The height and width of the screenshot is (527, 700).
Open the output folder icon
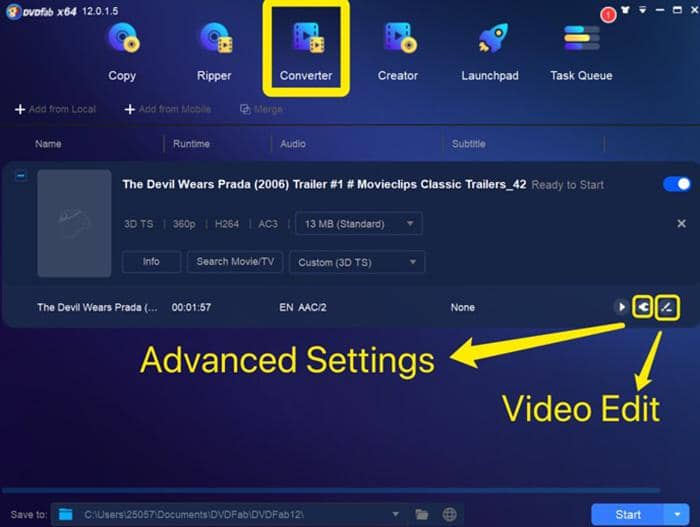(422, 514)
